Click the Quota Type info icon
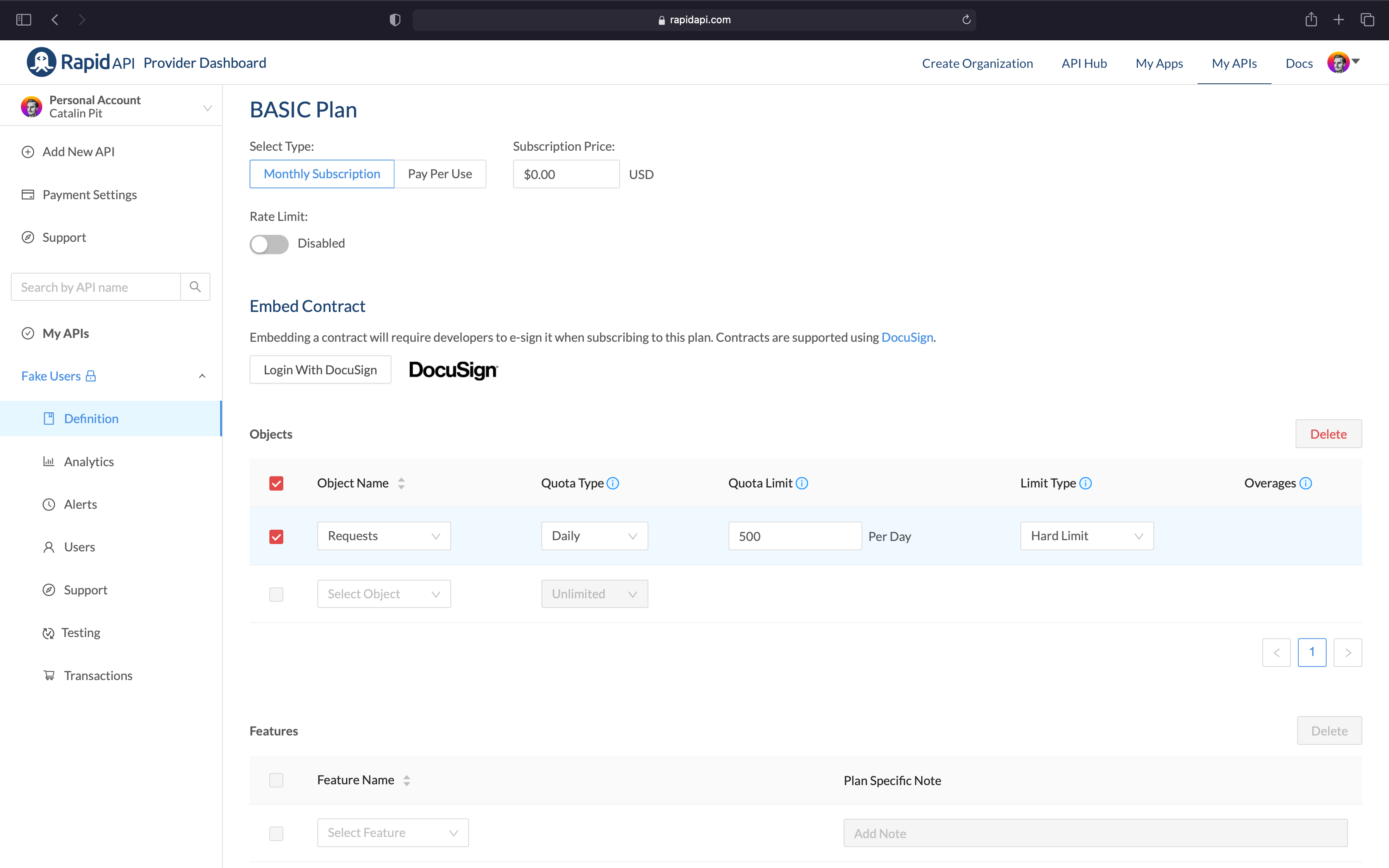Viewport: 1389px width, 868px height. (613, 483)
